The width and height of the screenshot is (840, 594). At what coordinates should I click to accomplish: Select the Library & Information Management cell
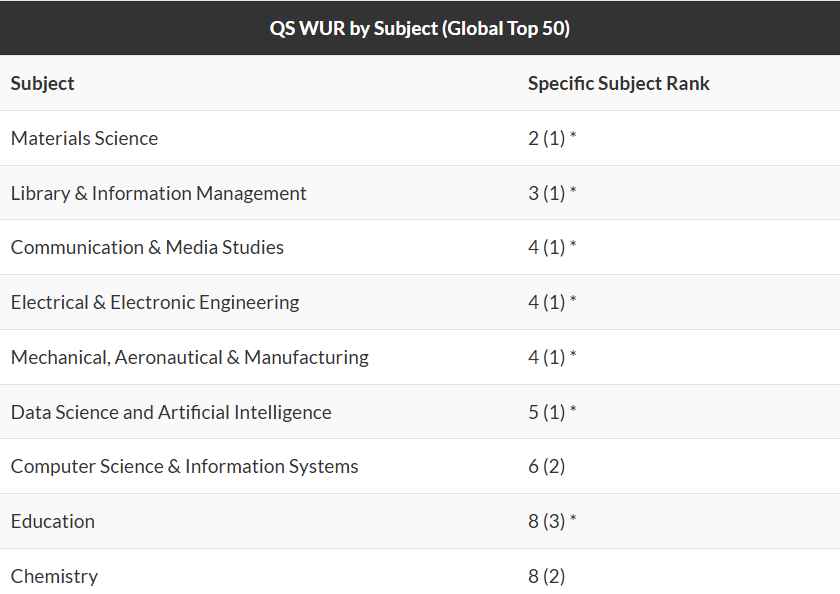159,193
